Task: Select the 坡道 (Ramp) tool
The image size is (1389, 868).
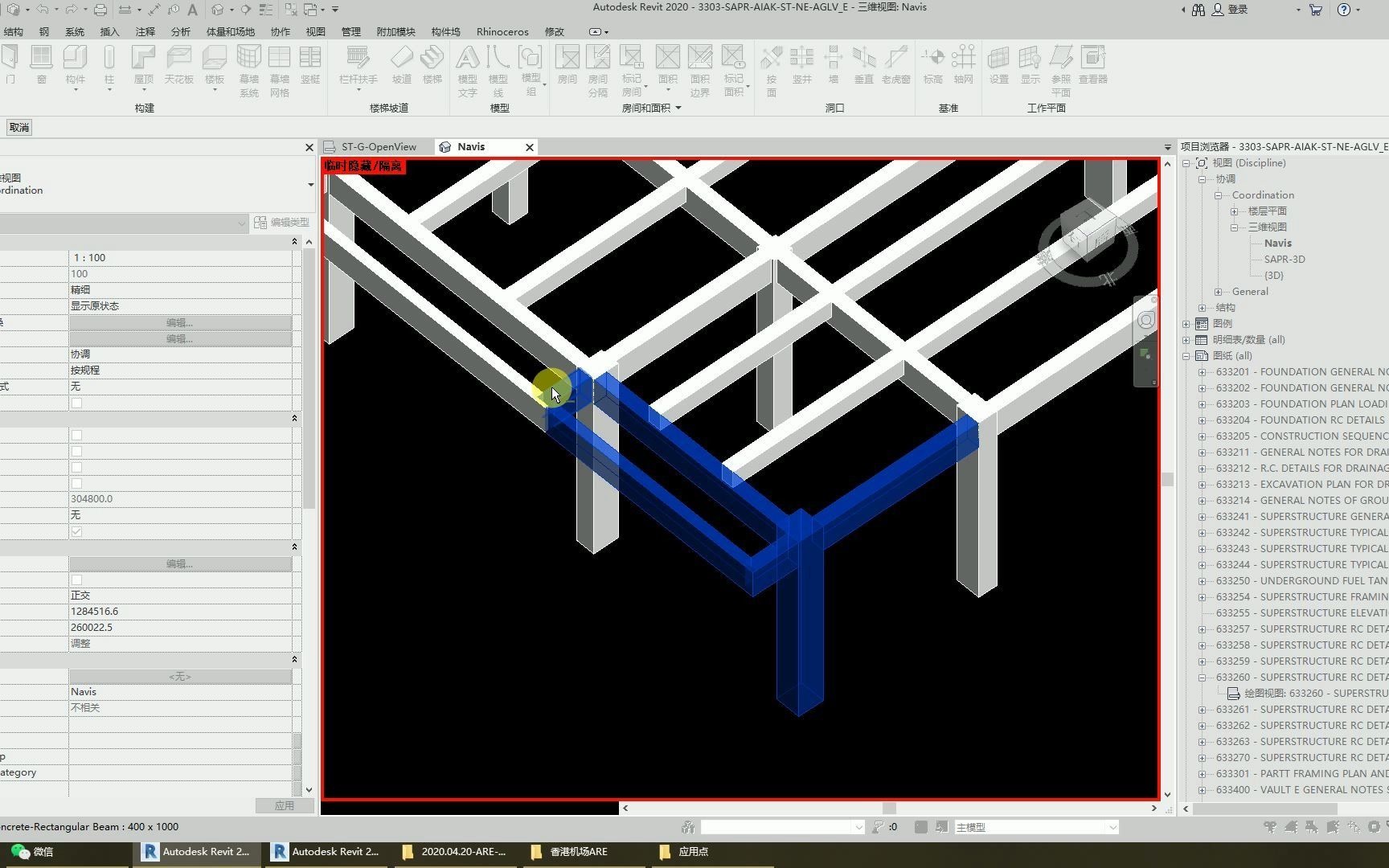Action: [x=402, y=64]
